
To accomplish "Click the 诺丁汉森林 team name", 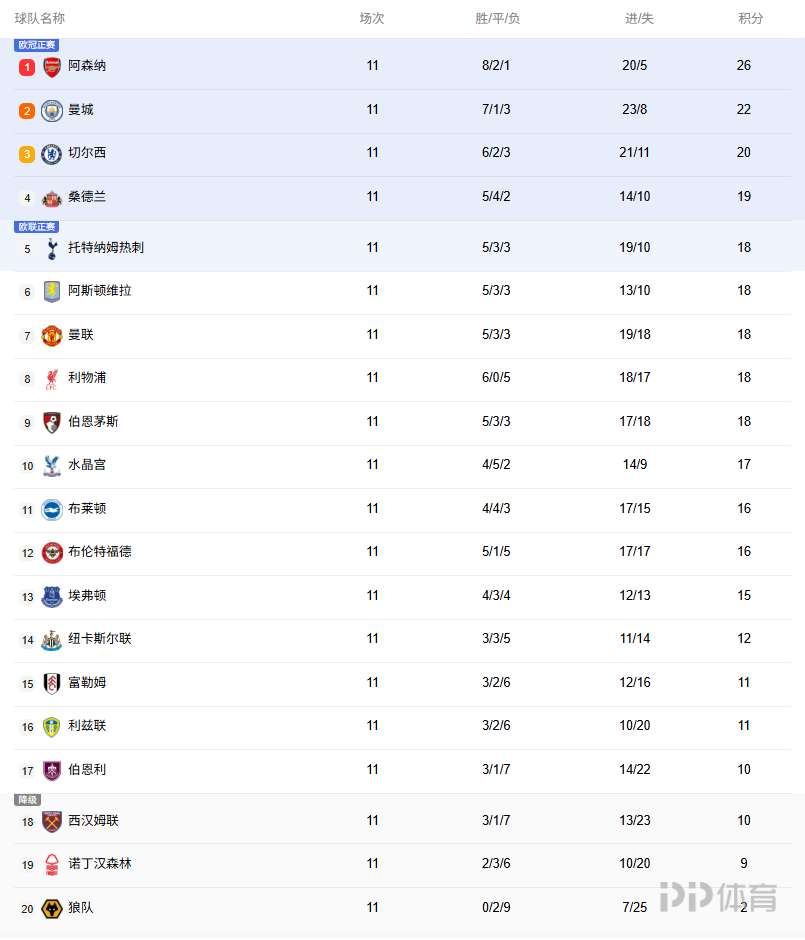I will 99,864.
